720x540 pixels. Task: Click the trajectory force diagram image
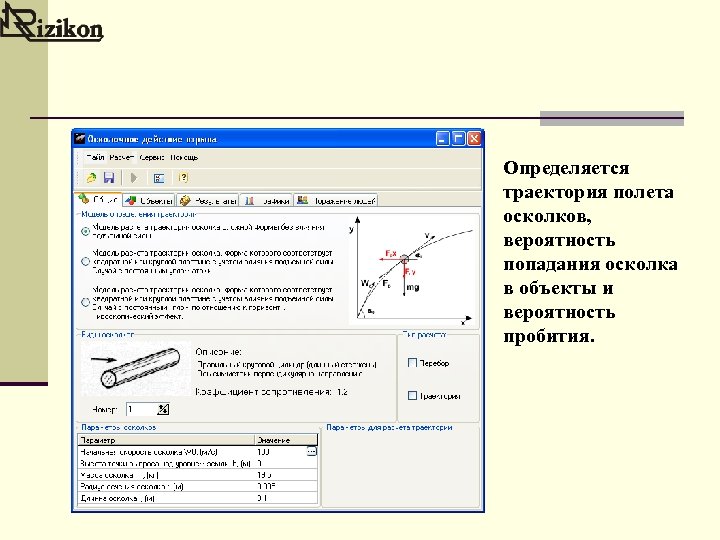[412, 271]
